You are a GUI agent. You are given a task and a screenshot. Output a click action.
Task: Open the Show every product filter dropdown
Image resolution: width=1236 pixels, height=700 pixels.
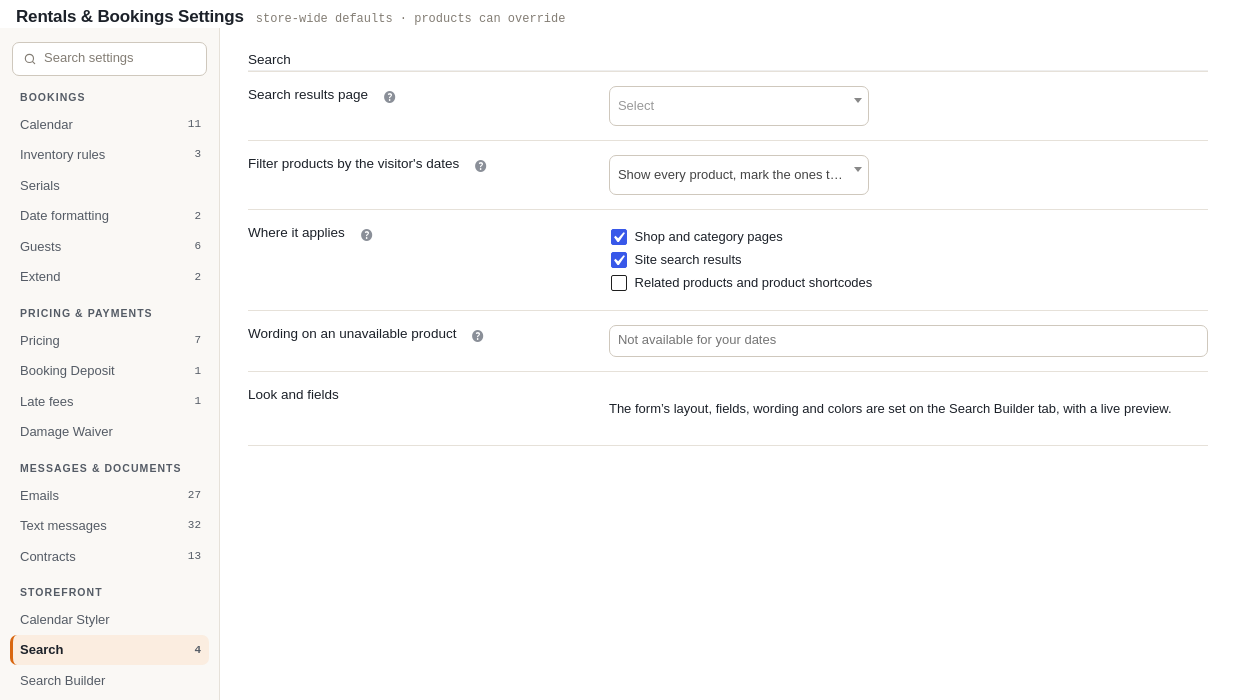point(739,175)
